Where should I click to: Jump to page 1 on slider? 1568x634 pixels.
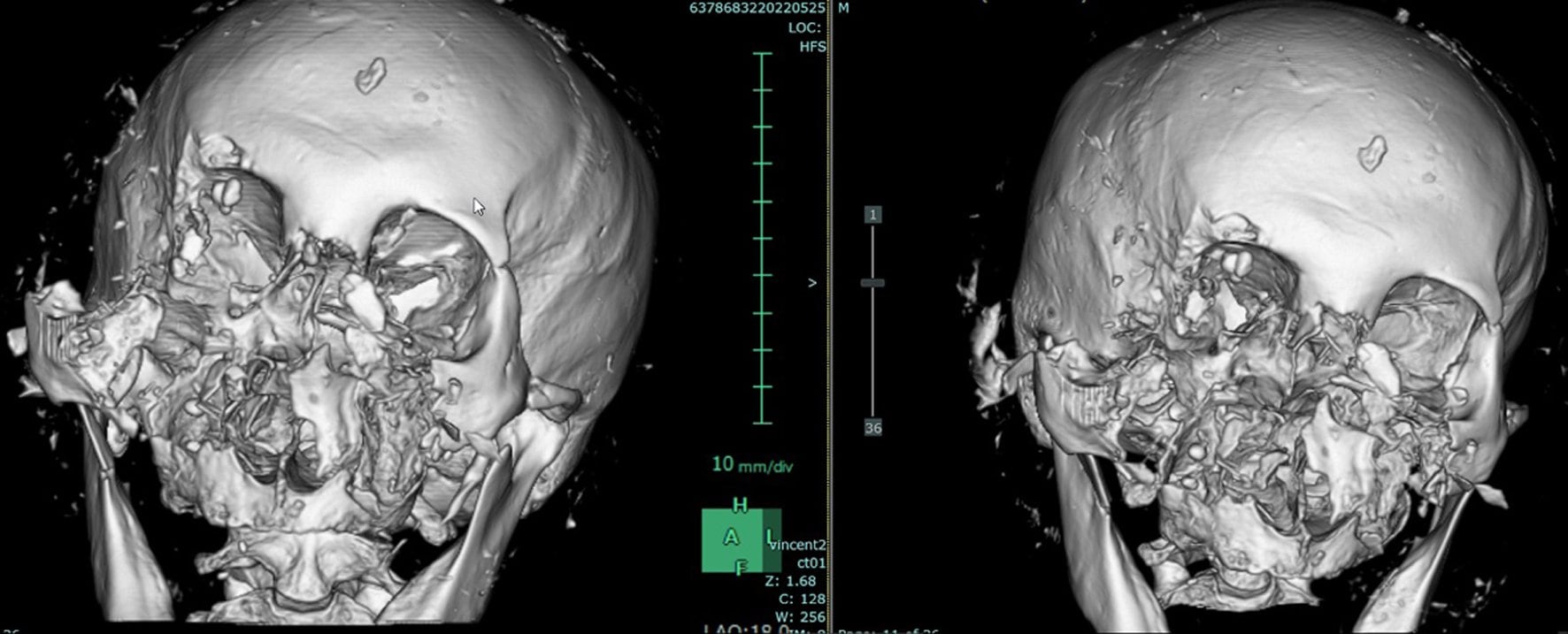[872, 215]
